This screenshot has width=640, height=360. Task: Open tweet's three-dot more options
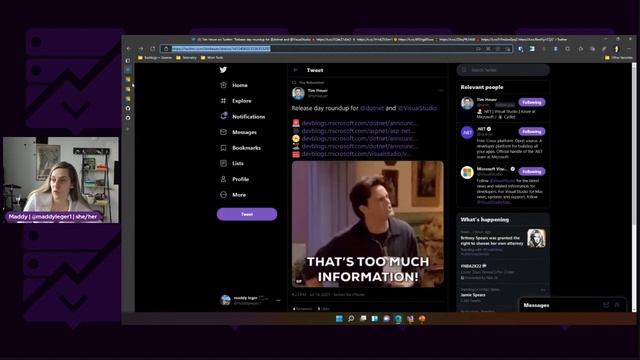coord(441,90)
